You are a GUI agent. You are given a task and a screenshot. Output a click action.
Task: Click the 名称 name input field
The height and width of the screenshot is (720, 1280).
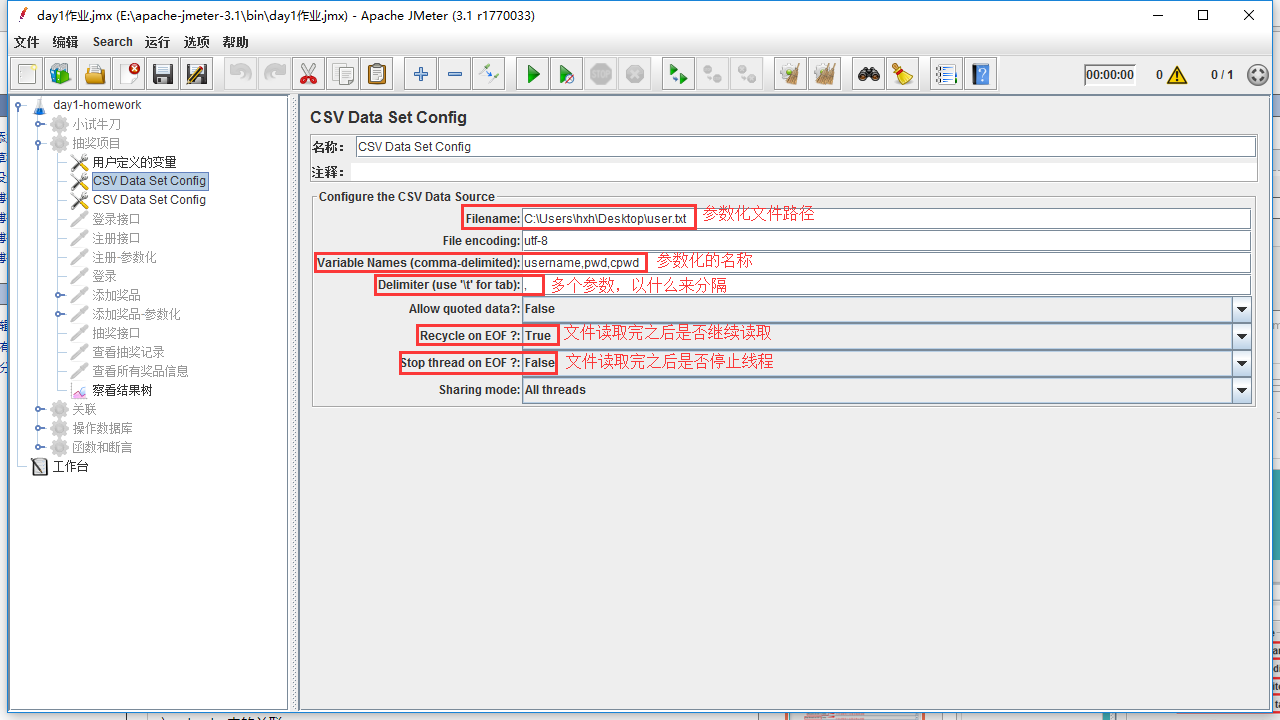click(x=805, y=147)
